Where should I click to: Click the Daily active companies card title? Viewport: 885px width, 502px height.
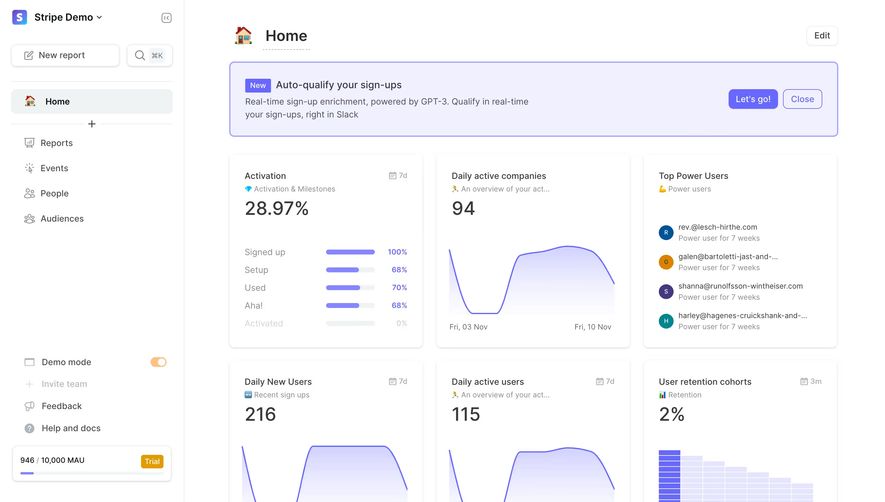pyautogui.click(x=499, y=176)
